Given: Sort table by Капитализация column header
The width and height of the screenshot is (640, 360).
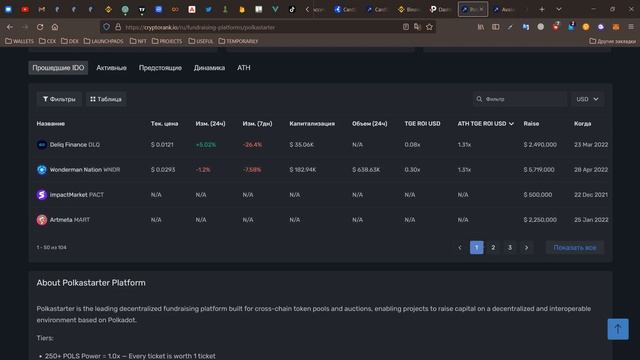Looking at the screenshot, I should [x=312, y=124].
